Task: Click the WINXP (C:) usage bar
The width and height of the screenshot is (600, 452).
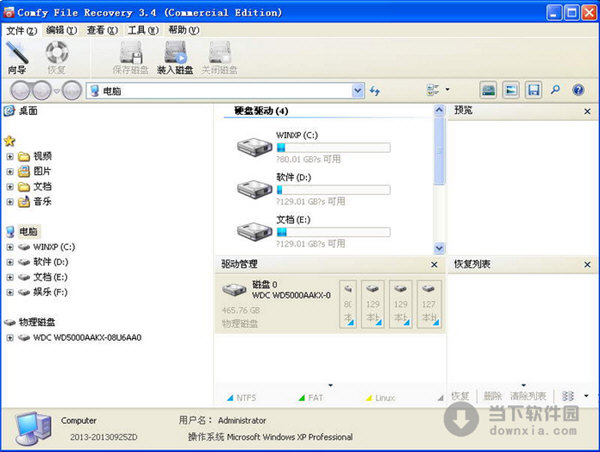Action: point(333,148)
